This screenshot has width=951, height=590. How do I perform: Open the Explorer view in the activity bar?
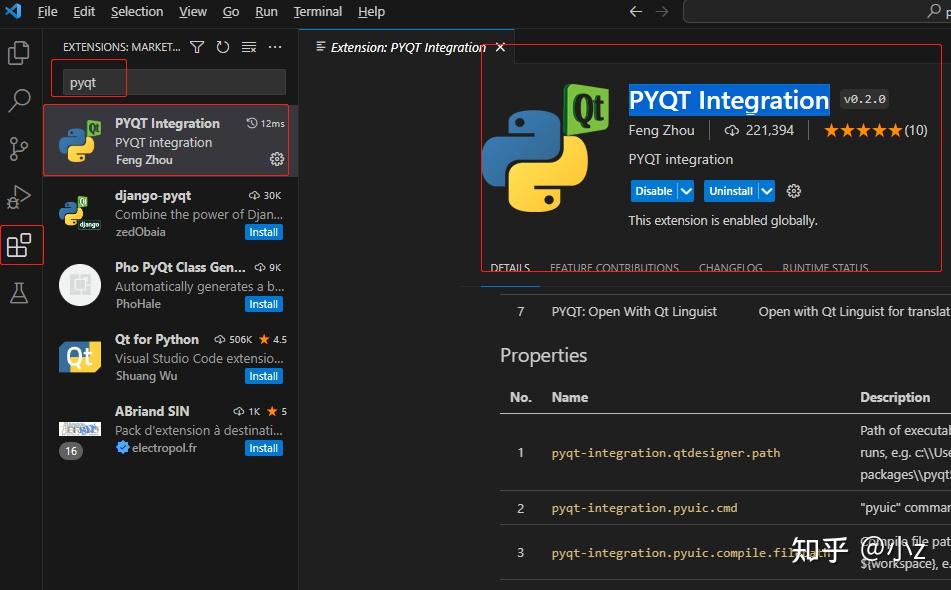(x=18, y=52)
